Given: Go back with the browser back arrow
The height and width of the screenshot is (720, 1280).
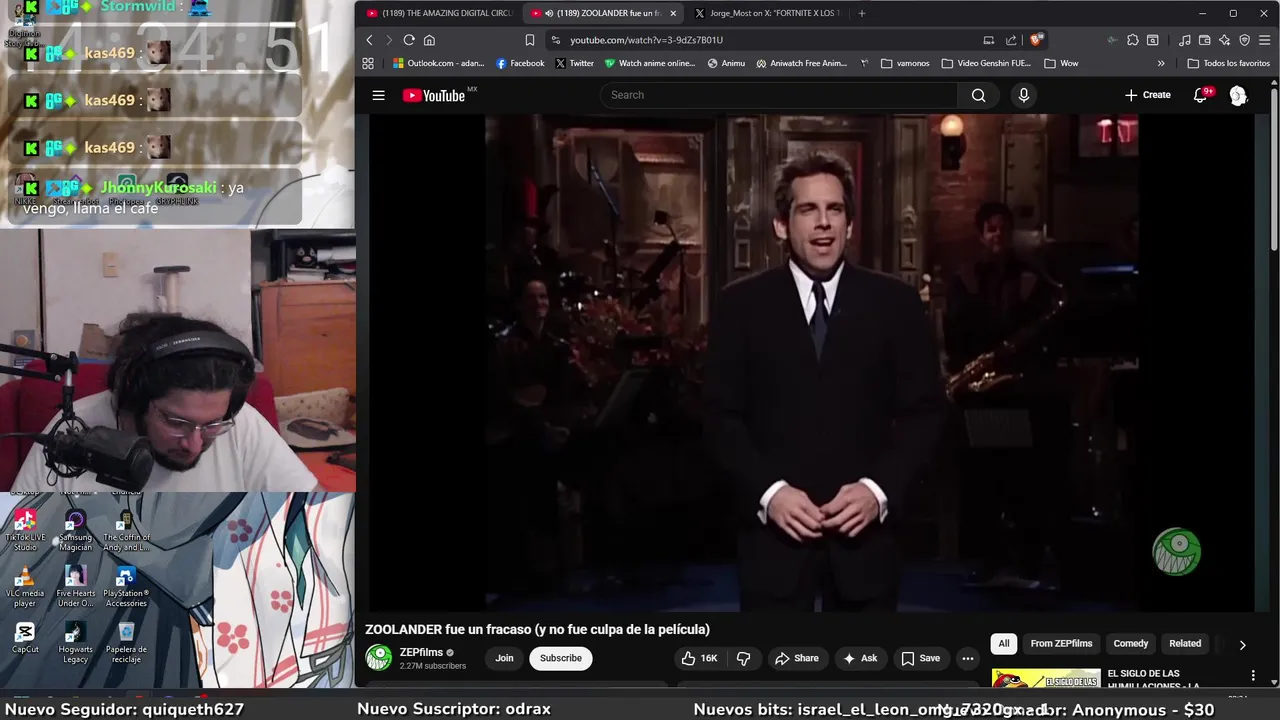Looking at the screenshot, I should coord(369,40).
